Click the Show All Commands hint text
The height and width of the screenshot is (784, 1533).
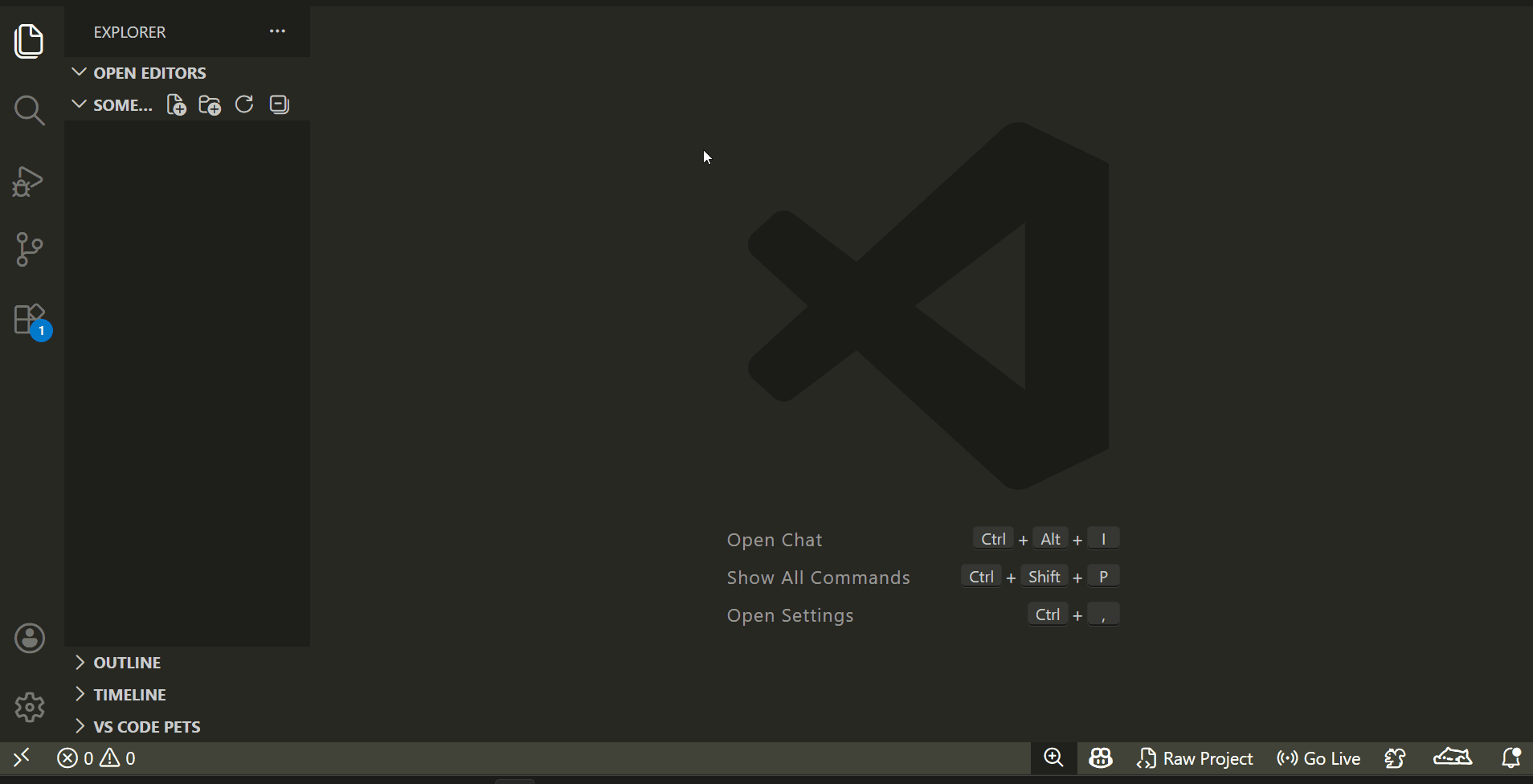pos(818,578)
